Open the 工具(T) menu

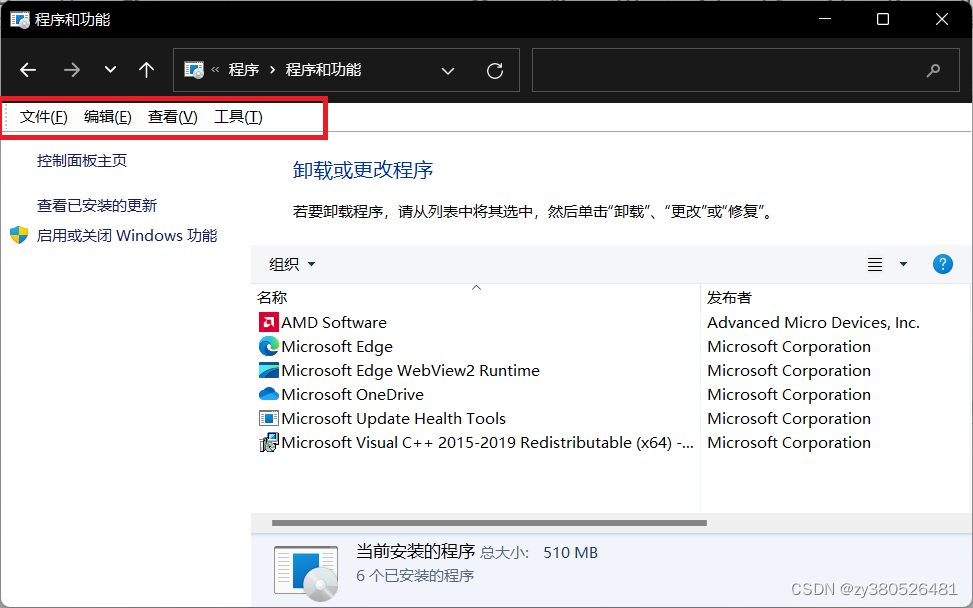click(x=238, y=117)
